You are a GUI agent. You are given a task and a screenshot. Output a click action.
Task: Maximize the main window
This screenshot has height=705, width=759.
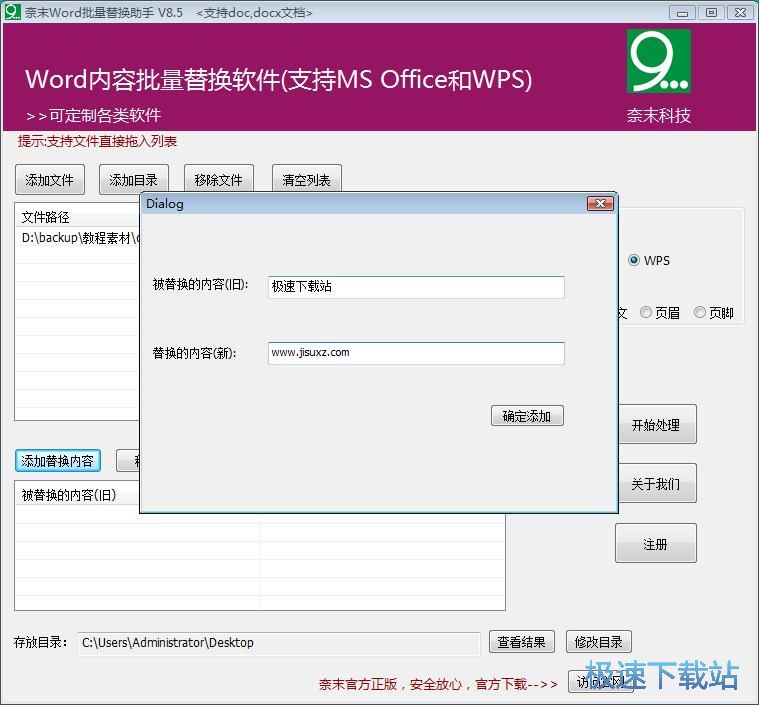pyautogui.click(x=712, y=13)
